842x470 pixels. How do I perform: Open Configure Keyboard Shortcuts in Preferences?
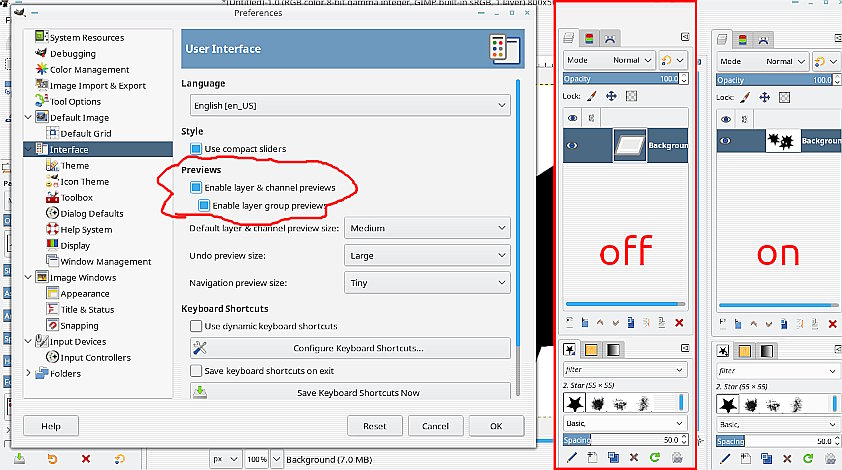[x=350, y=348]
